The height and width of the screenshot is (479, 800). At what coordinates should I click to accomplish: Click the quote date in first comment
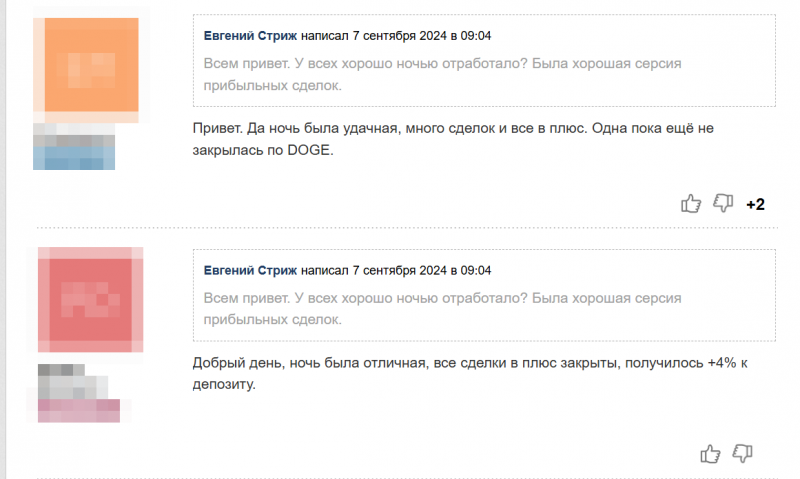pos(422,36)
